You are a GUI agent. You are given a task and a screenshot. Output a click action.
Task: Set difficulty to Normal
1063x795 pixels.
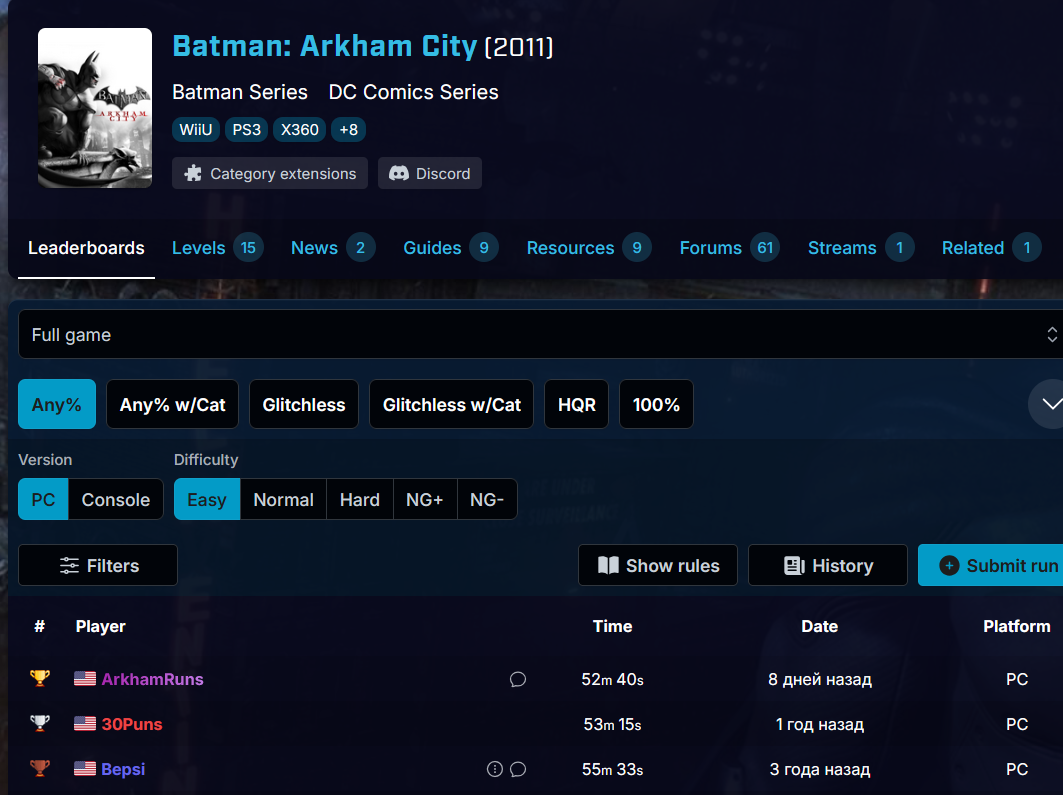click(283, 500)
